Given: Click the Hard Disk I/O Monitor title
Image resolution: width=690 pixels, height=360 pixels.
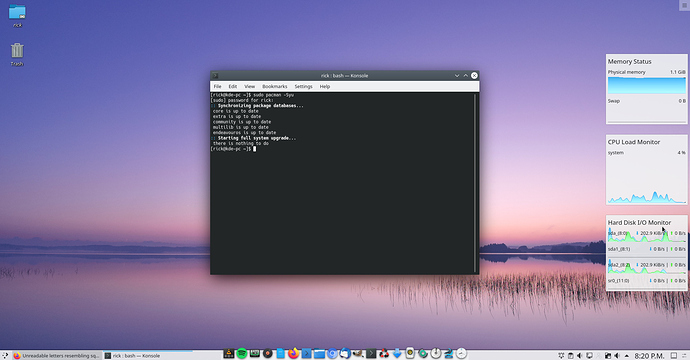Looking at the screenshot, I should 639,223.
